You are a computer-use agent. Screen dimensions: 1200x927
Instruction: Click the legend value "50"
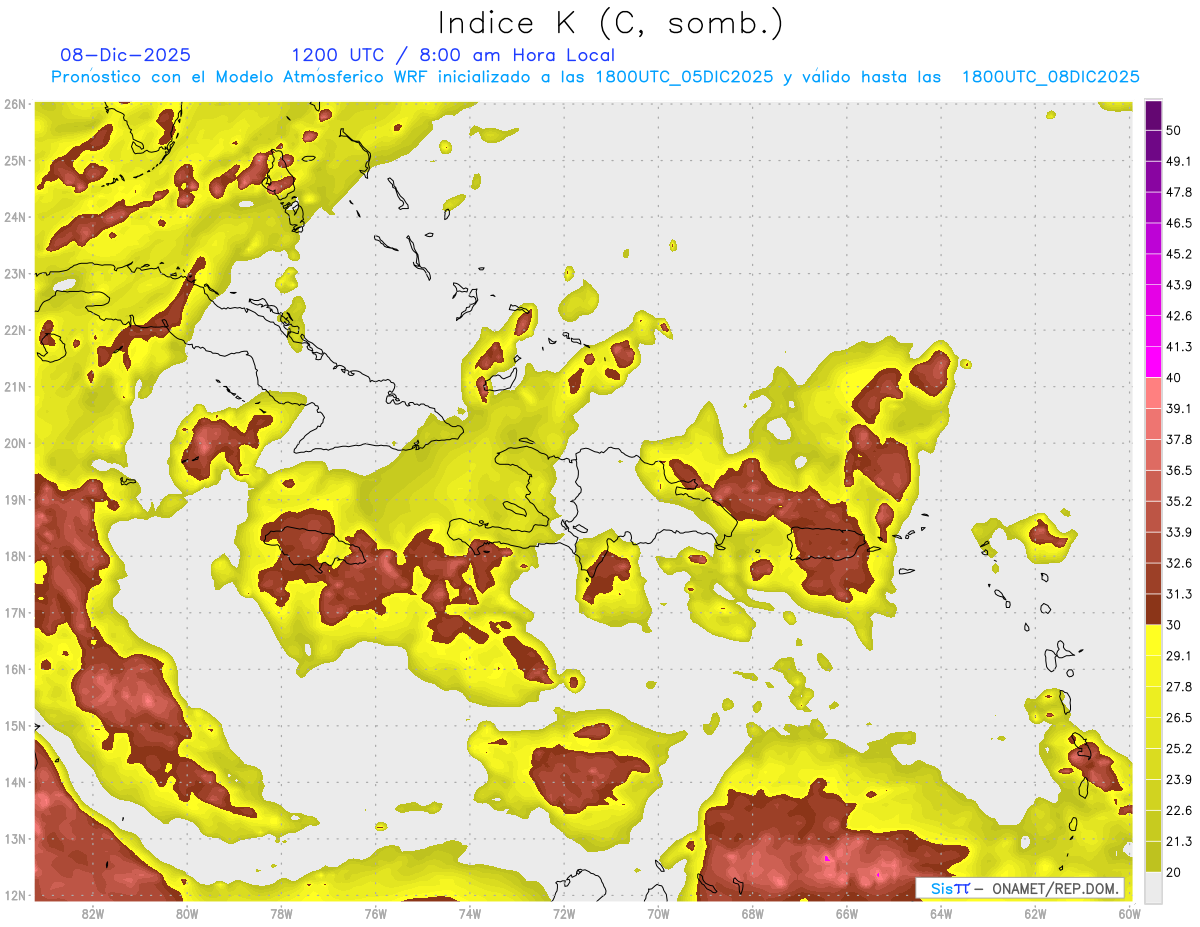(x=1174, y=130)
